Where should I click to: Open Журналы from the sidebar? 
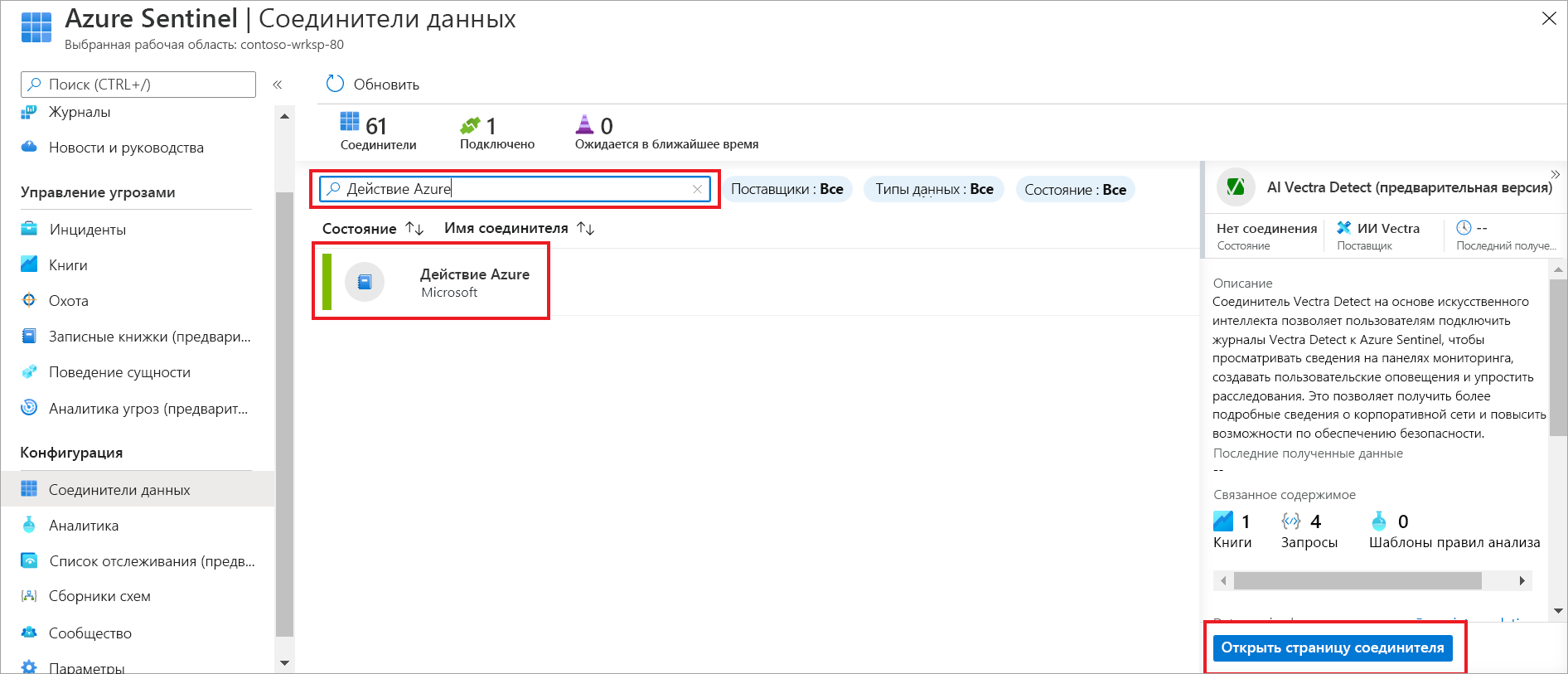[x=80, y=112]
